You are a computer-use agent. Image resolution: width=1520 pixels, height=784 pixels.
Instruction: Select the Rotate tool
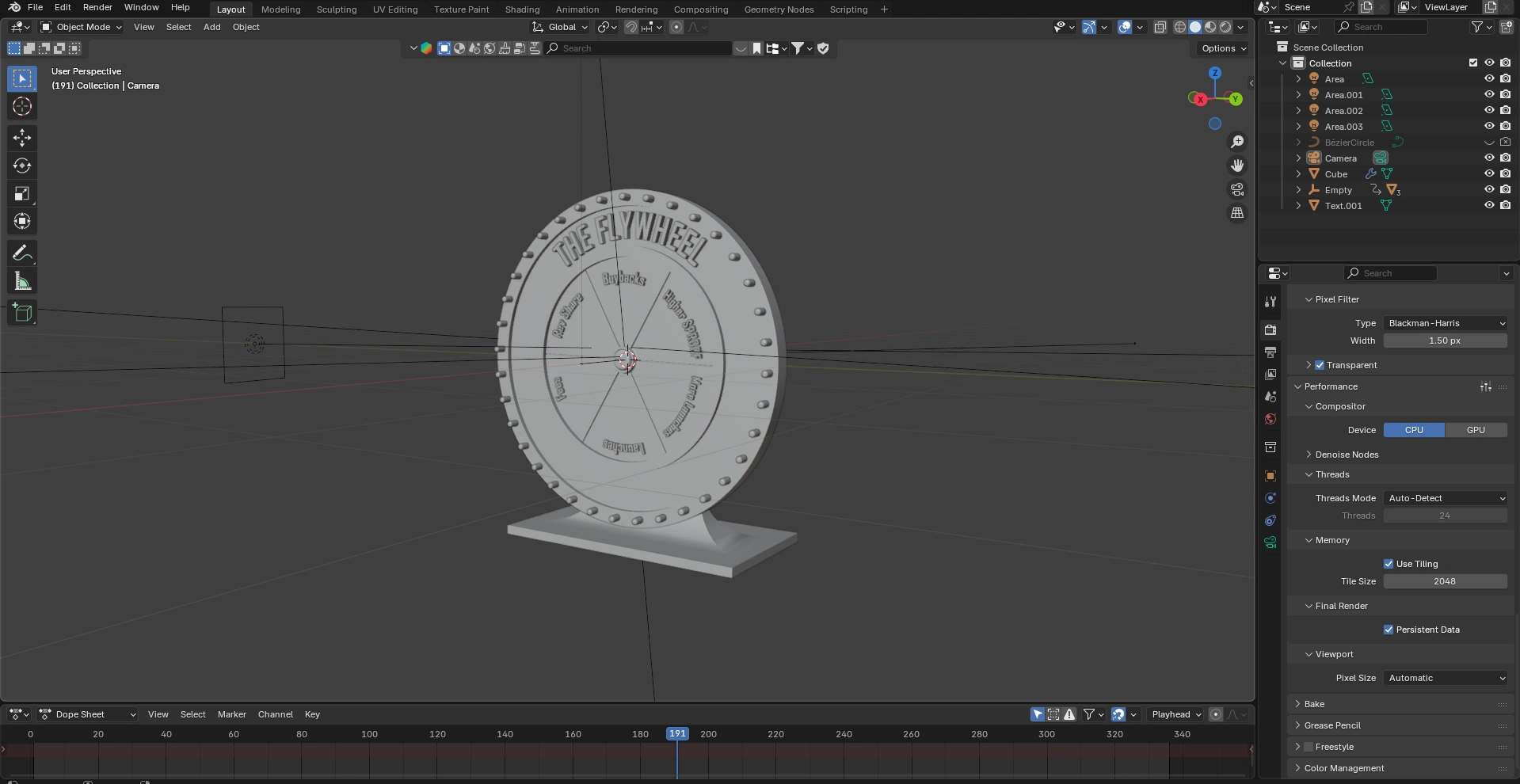22,166
